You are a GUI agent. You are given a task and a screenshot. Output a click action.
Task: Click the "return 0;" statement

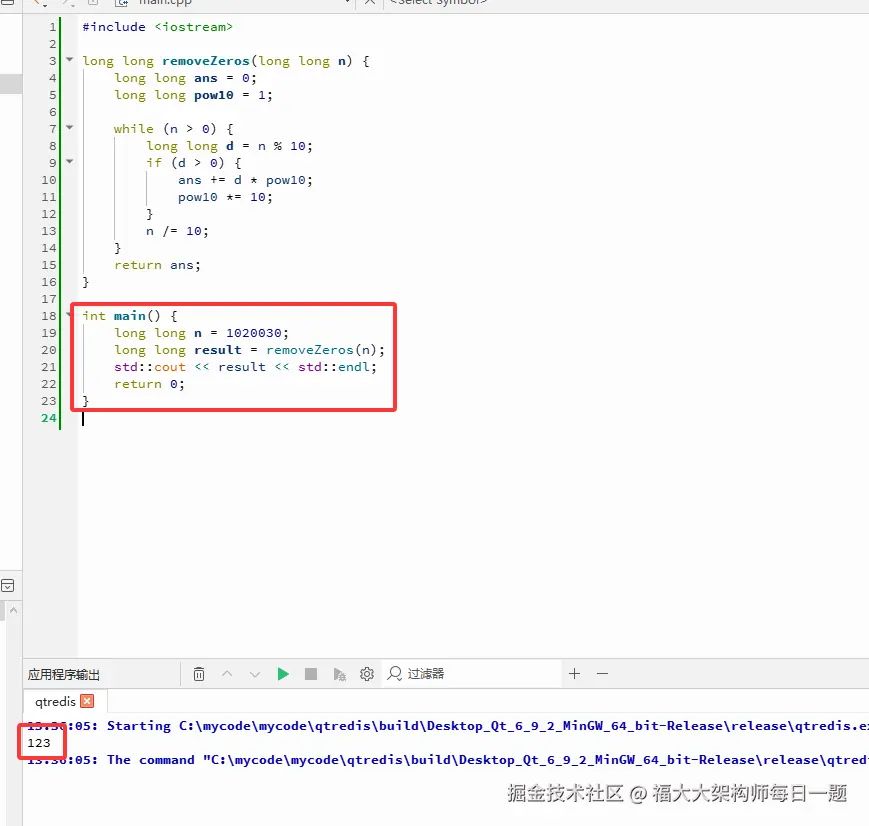pyautogui.click(x=150, y=384)
